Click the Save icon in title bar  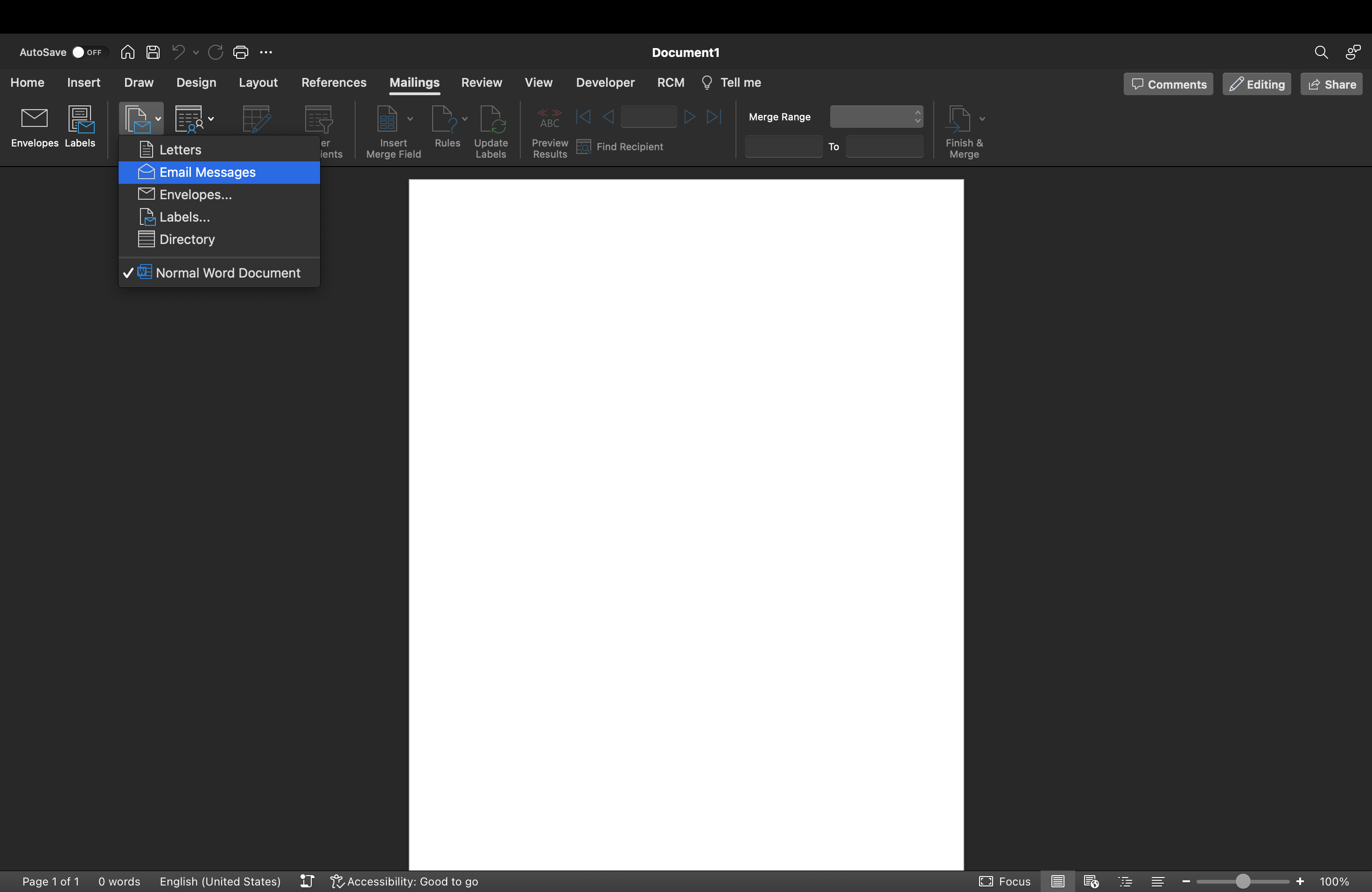(x=153, y=52)
